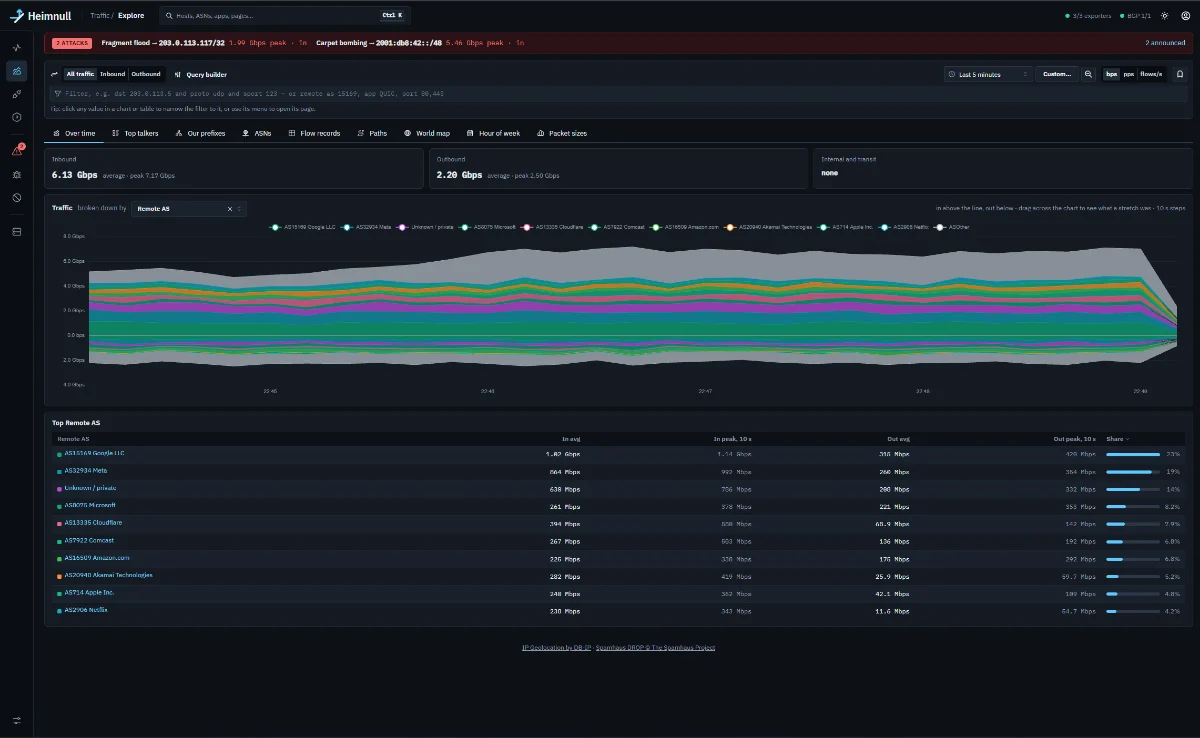Open the Flow records tab
Viewport: 1200px width, 738px height.
click(x=315, y=133)
